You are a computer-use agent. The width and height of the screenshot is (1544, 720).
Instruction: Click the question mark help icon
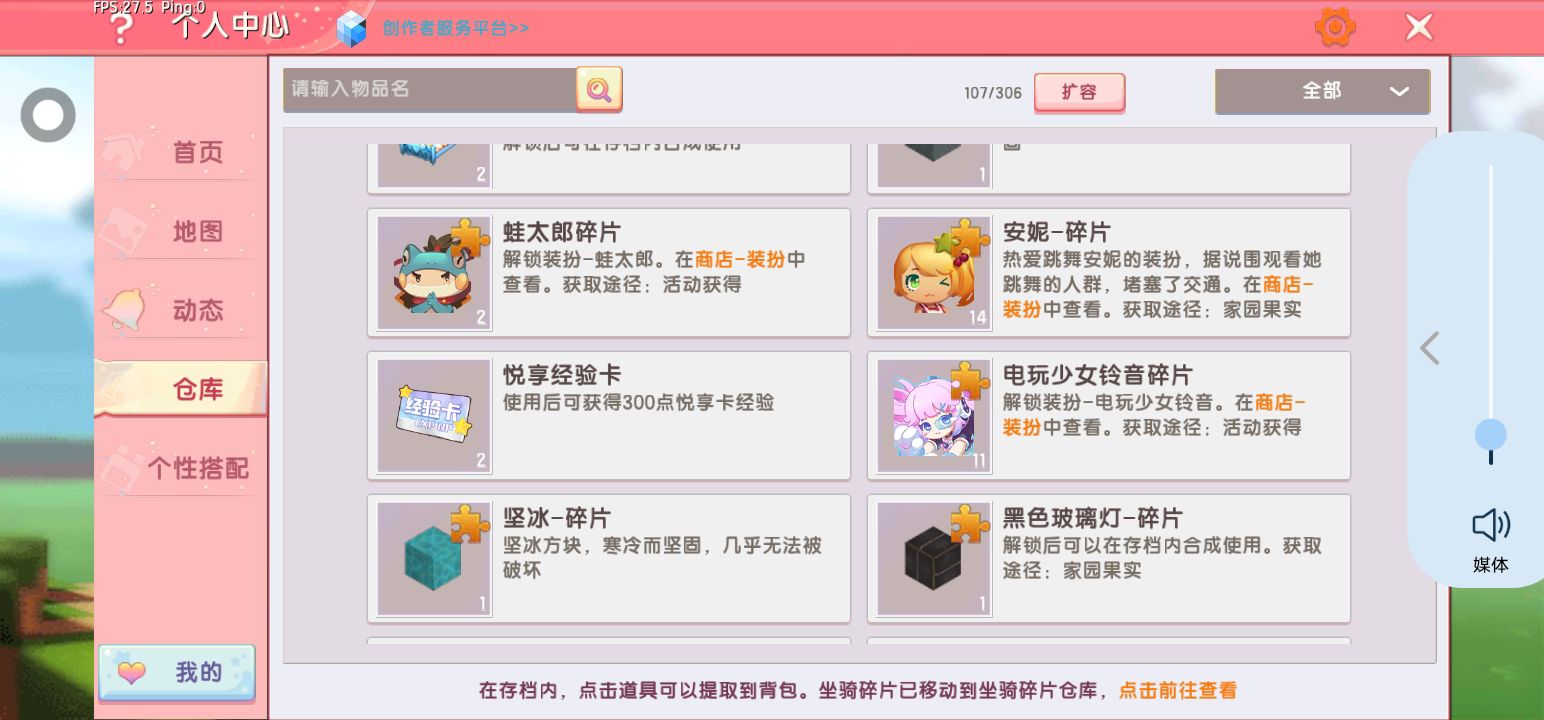121,30
